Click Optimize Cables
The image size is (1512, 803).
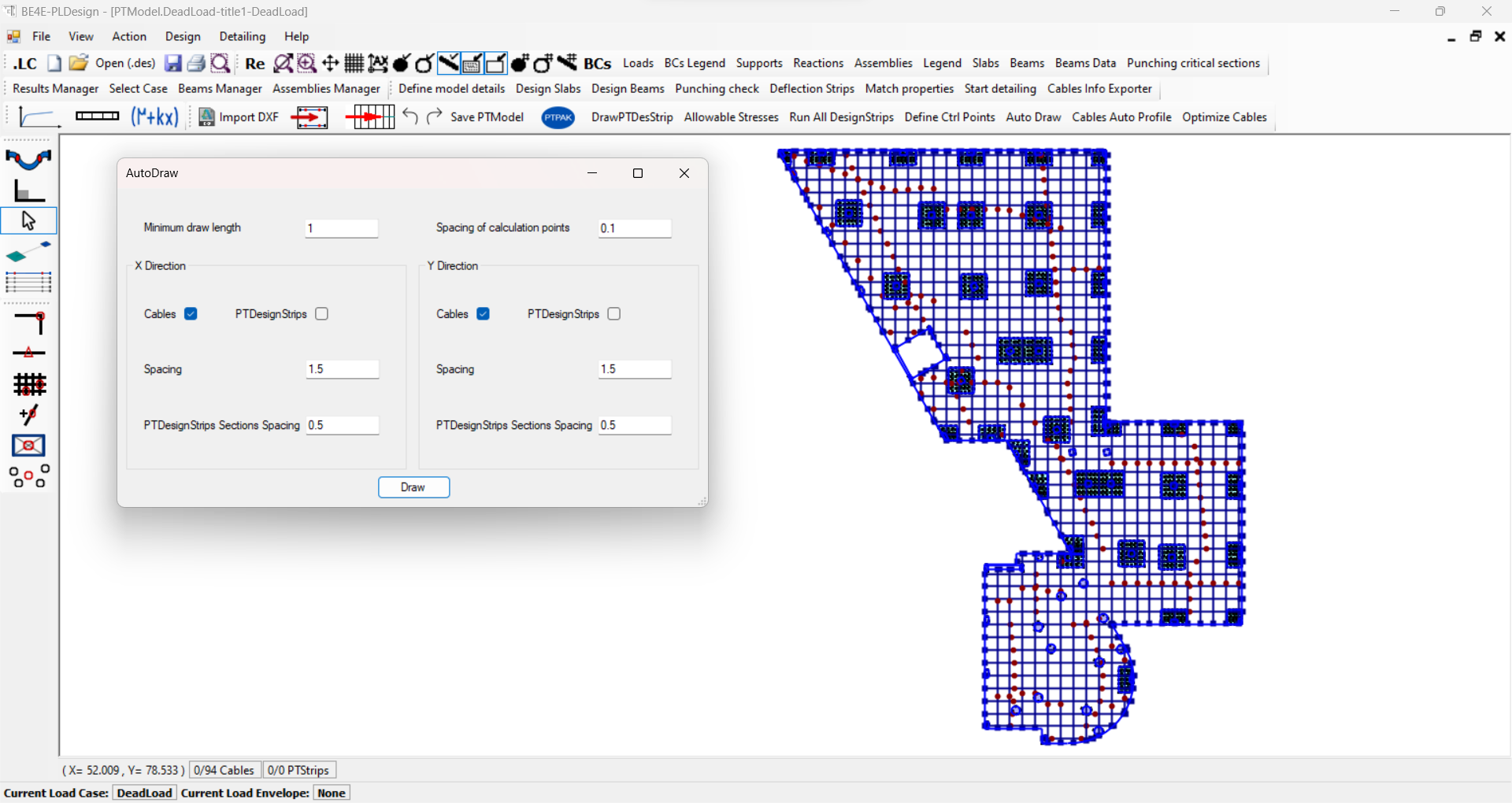point(1225,117)
